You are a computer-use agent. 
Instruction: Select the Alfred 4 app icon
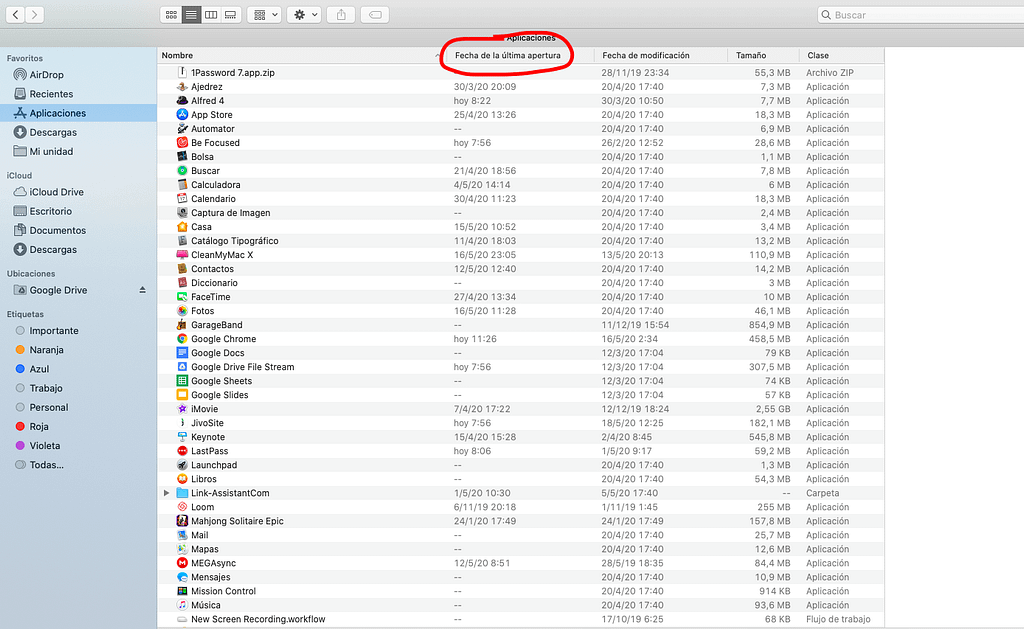pyautogui.click(x=182, y=101)
